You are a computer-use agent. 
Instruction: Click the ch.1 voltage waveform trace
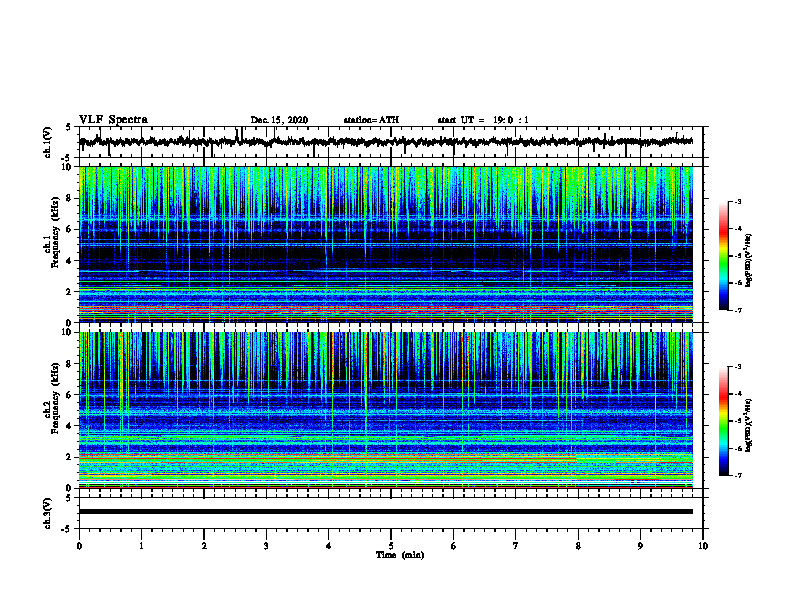point(386,142)
